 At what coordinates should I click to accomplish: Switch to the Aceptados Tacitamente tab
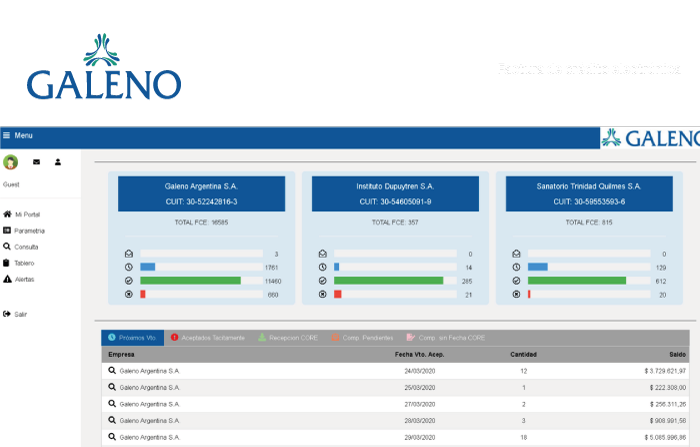(x=208, y=338)
